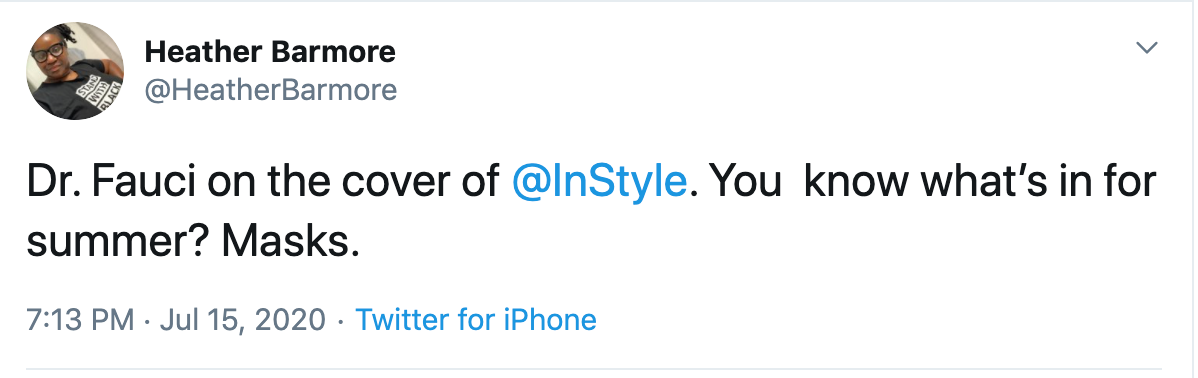The height and width of the screenshot is (378, 1198).
Task: Open the down-arrow caret on the tweet
Action: pyautogui.click(x=1147, y=48)
